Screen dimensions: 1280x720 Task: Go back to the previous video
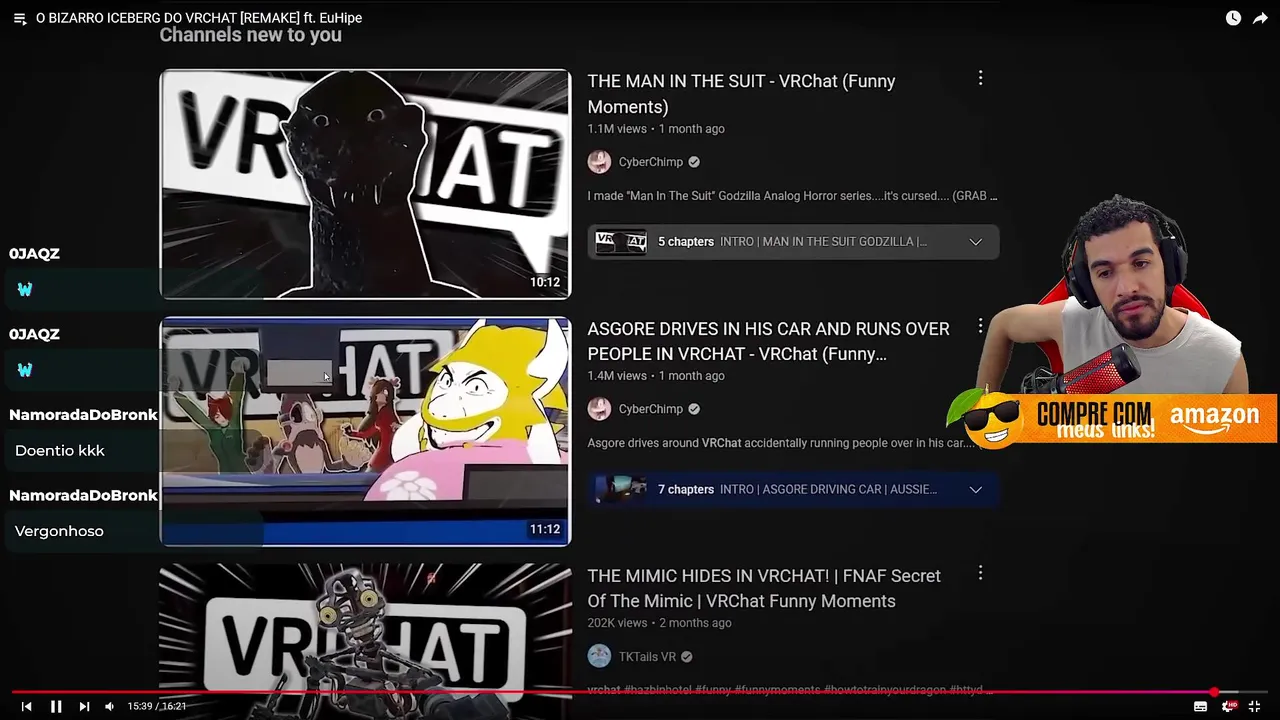pyautogui.click(x=27, y=706)
